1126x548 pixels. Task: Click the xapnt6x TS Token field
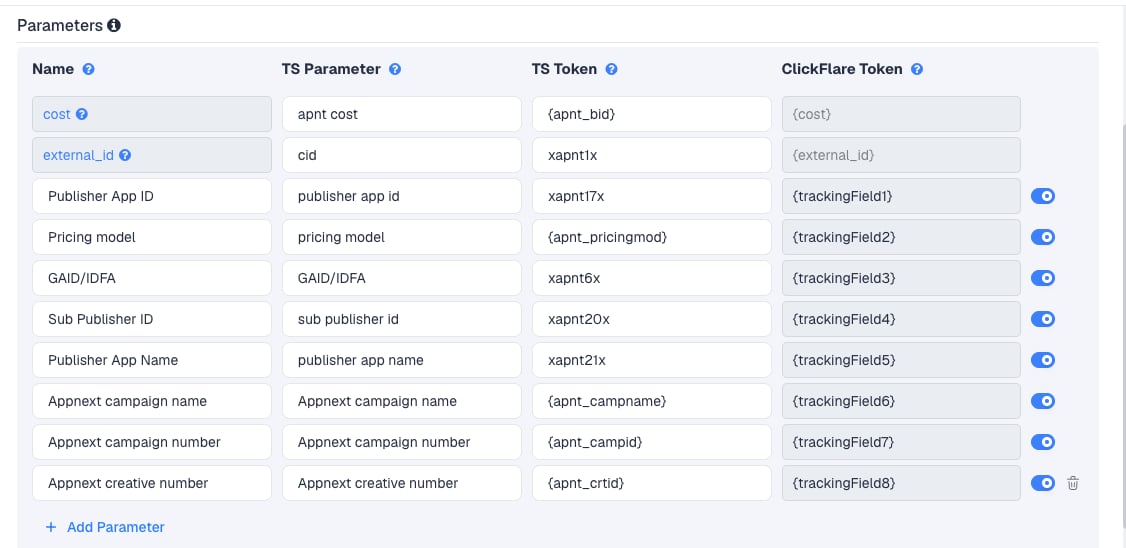(x=652, y=278)
